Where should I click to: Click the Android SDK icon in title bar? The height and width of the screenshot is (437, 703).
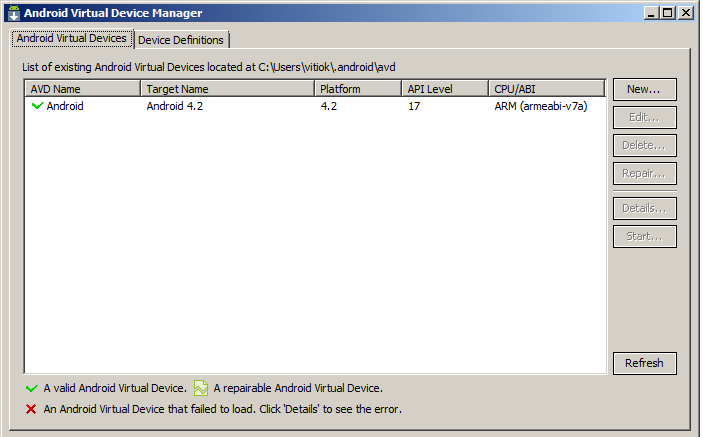[x=14, y=13]
